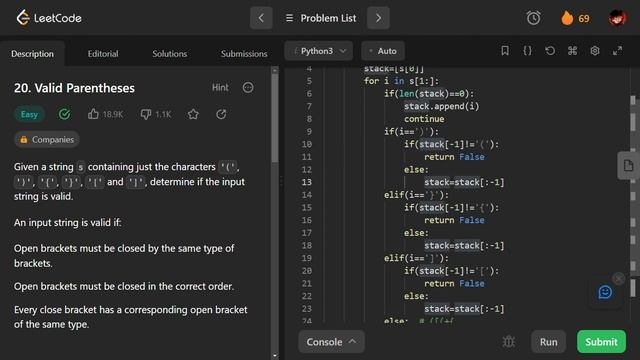Switch to the Submissions tab
Image resolution: width=640 pixels, height=360 pixels.
click(x=244, y=53)
